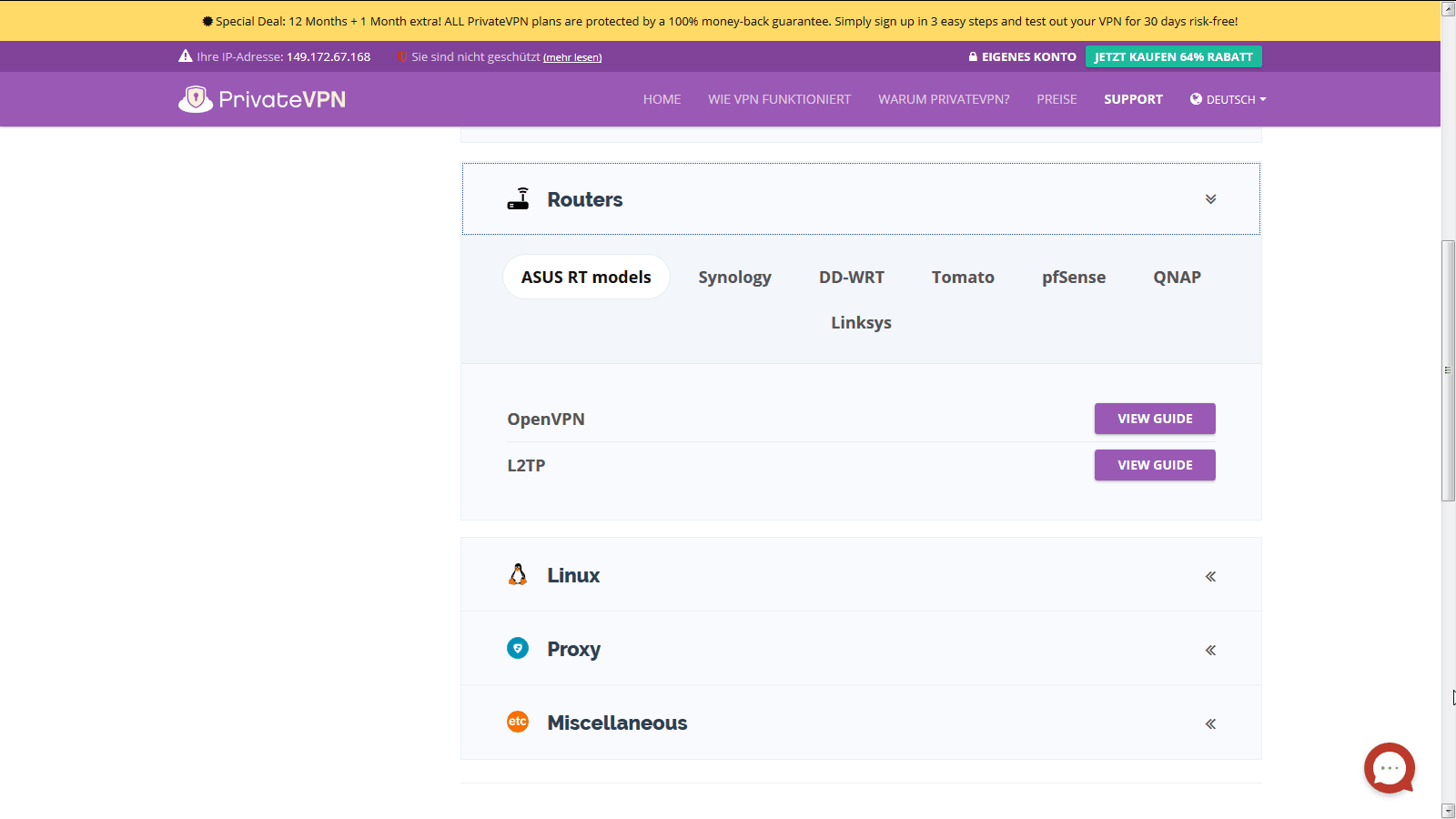This screenshot has height=819, width=1456.
Task: View guide for OpenVPN
Action: 1155,419
